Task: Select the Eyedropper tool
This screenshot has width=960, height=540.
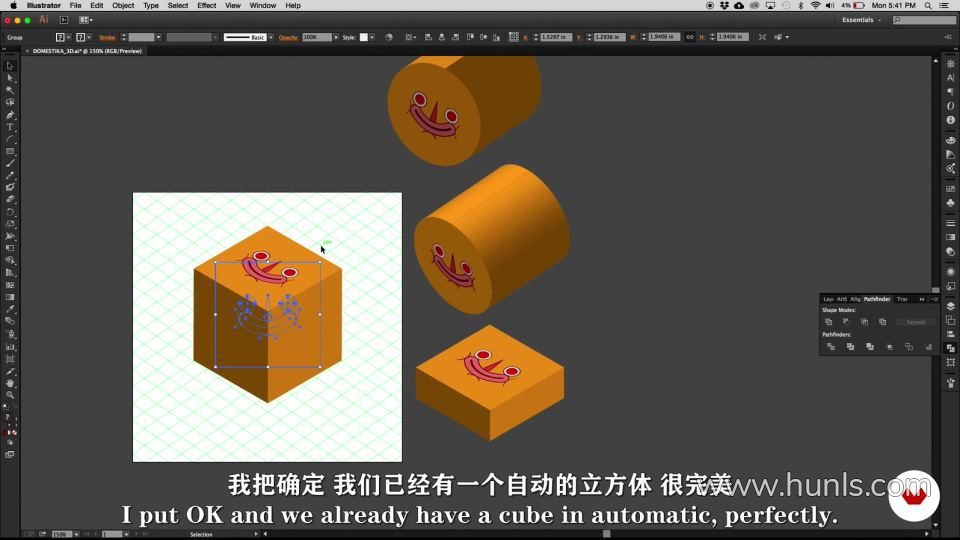Action: click(10, 309)
